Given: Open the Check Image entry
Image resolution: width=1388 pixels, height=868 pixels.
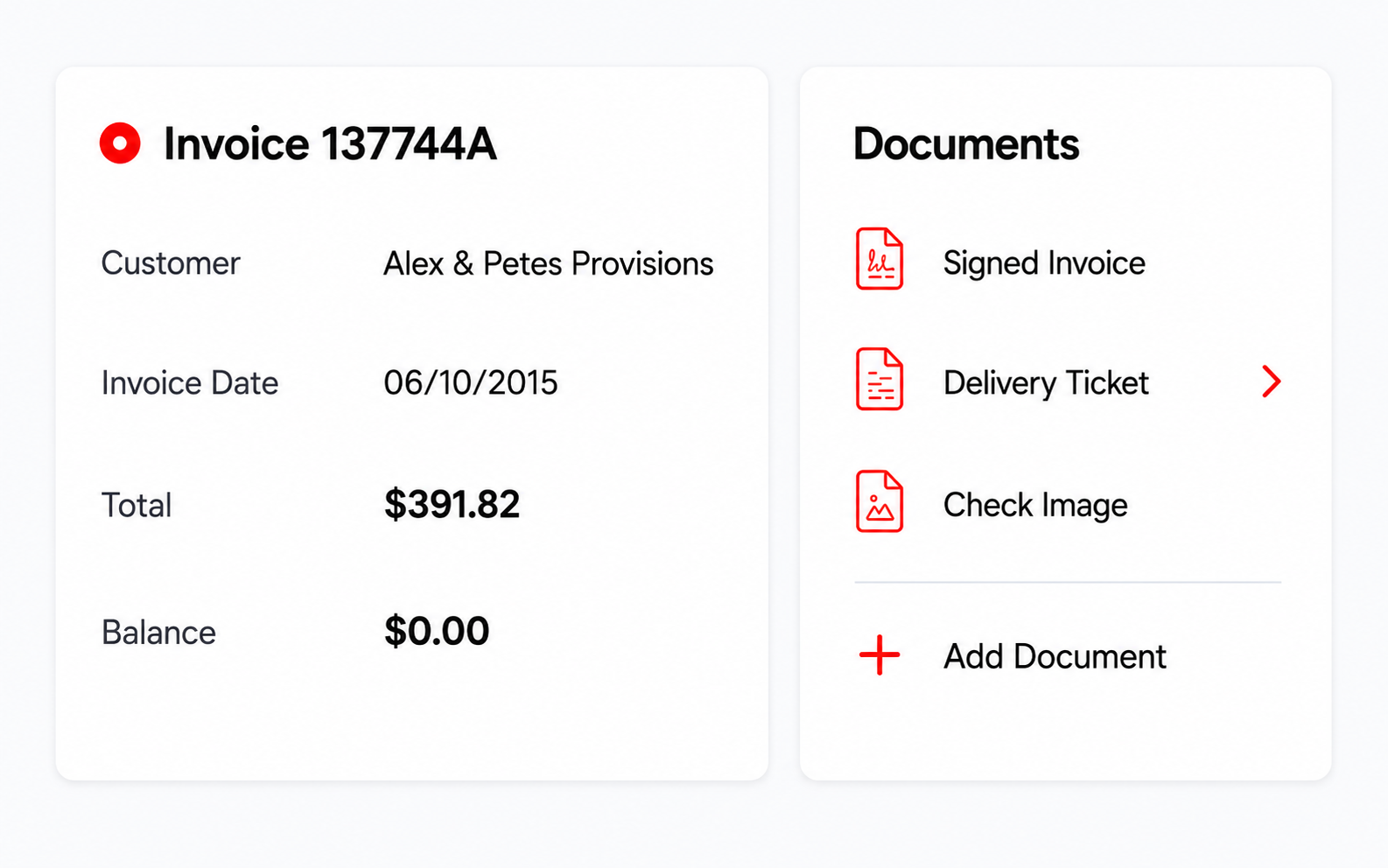Looking at the screenshot, I should pos(1035,505).
